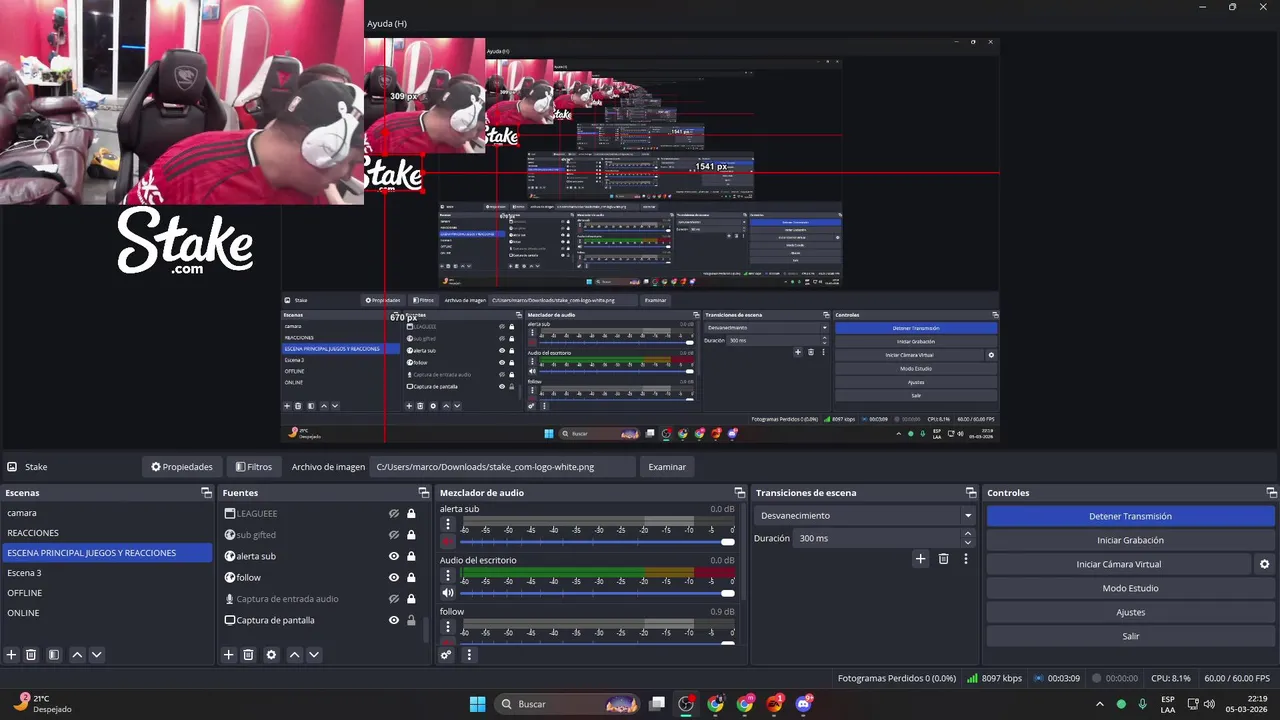Open scene filters icon in Escenas toolbar
This screenshot has width=1280, height=720.
[54, 655]
